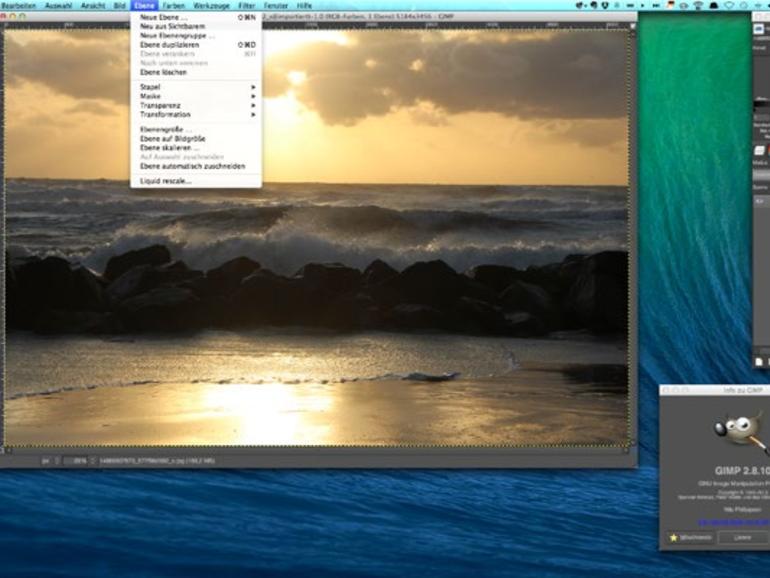Screen dimensions: 770x578
Task: Open the Hilfe menu
Action: coord(304,5)
